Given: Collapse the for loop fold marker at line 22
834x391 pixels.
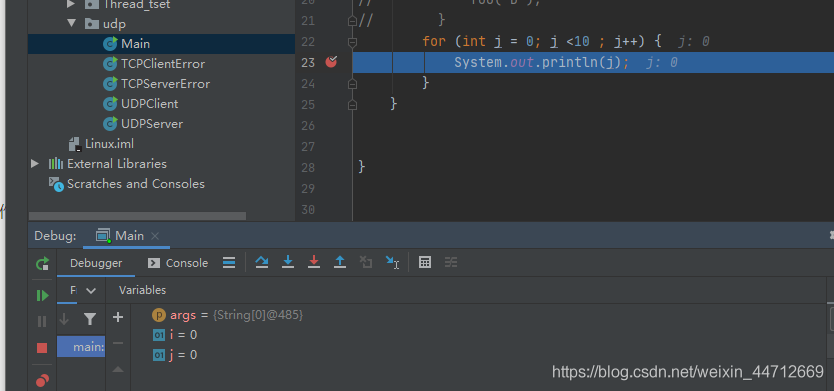Looking at the screenshot, I should coord(352,41).
